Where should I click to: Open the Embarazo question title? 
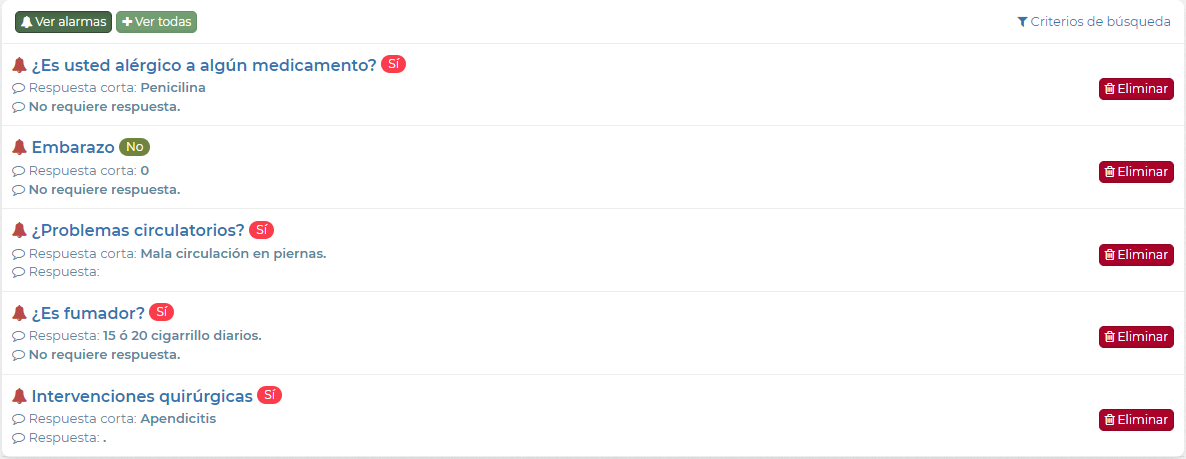73,148
